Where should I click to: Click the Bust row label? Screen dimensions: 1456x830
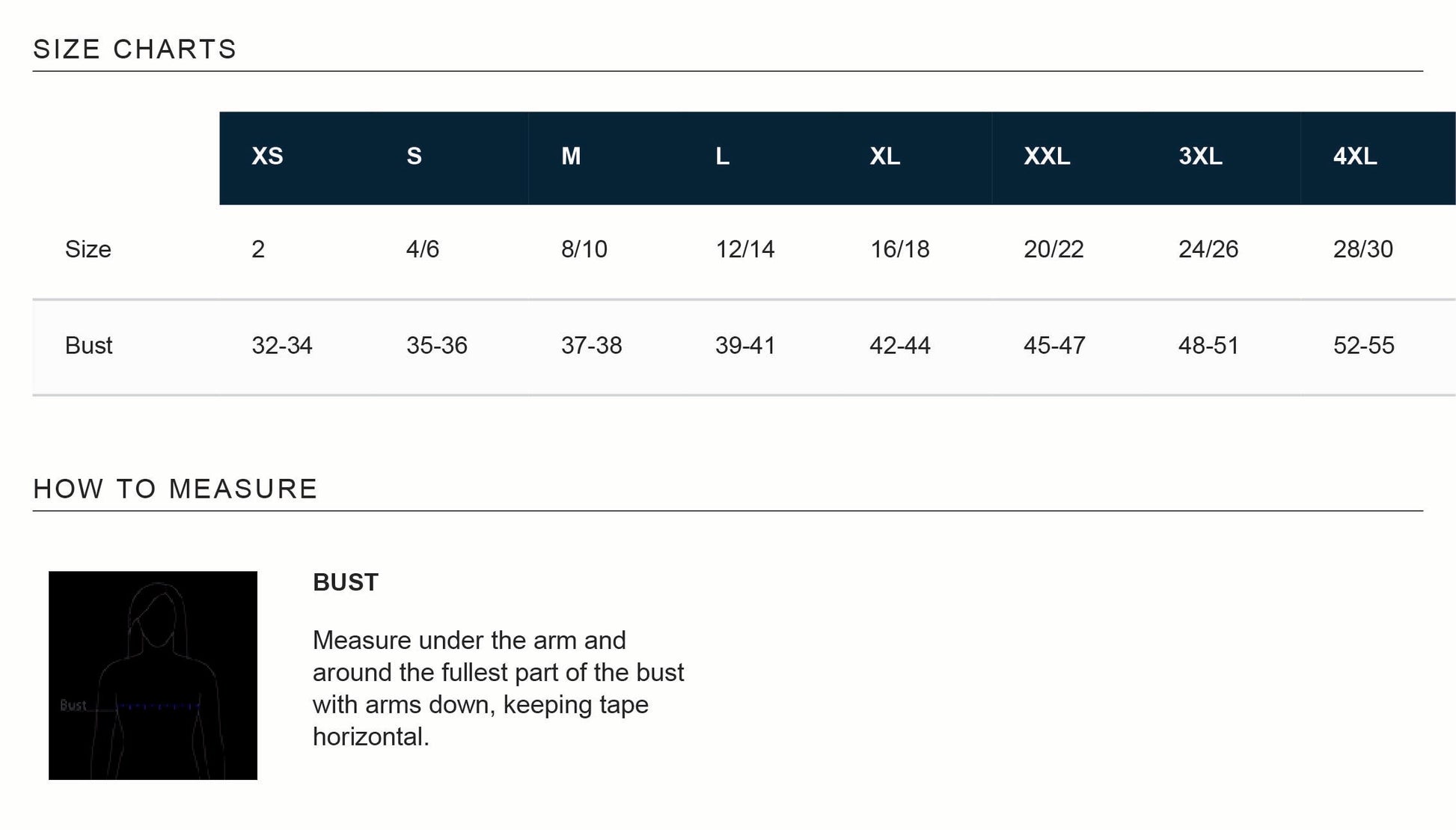pyautogui.click(x=88, y=346)
